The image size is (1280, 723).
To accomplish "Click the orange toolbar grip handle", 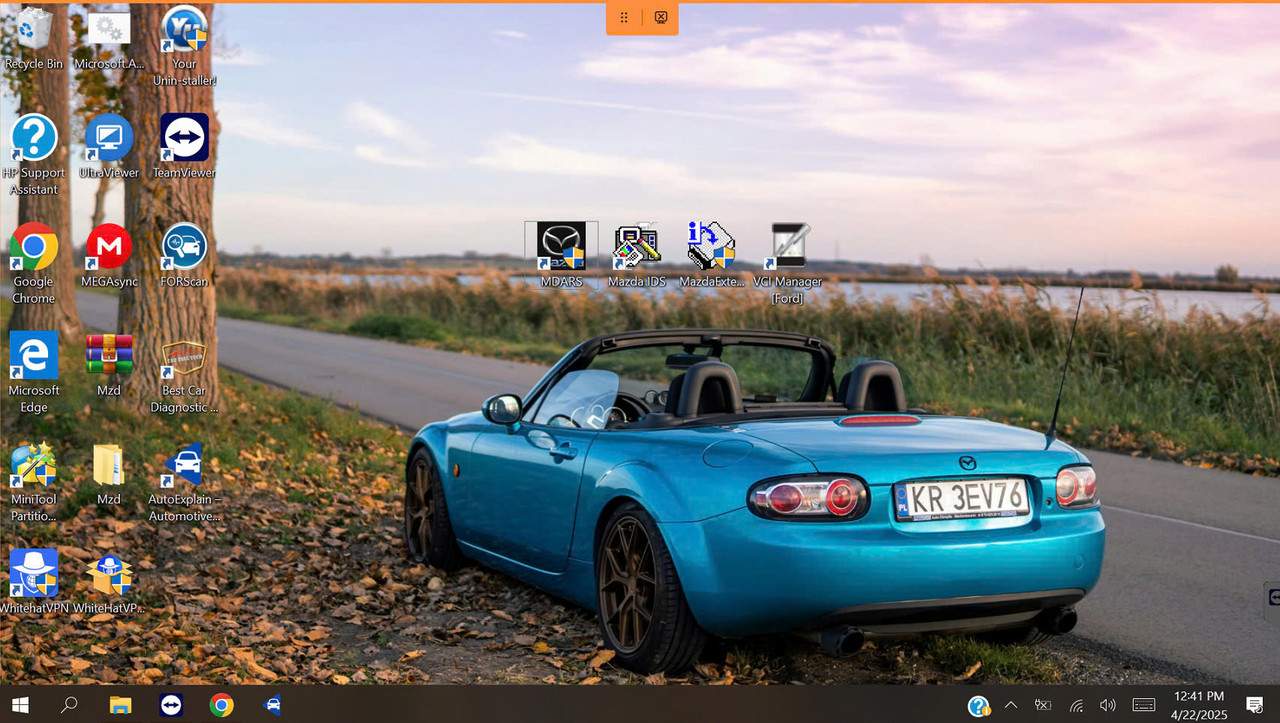I will [x=624, y=17].
